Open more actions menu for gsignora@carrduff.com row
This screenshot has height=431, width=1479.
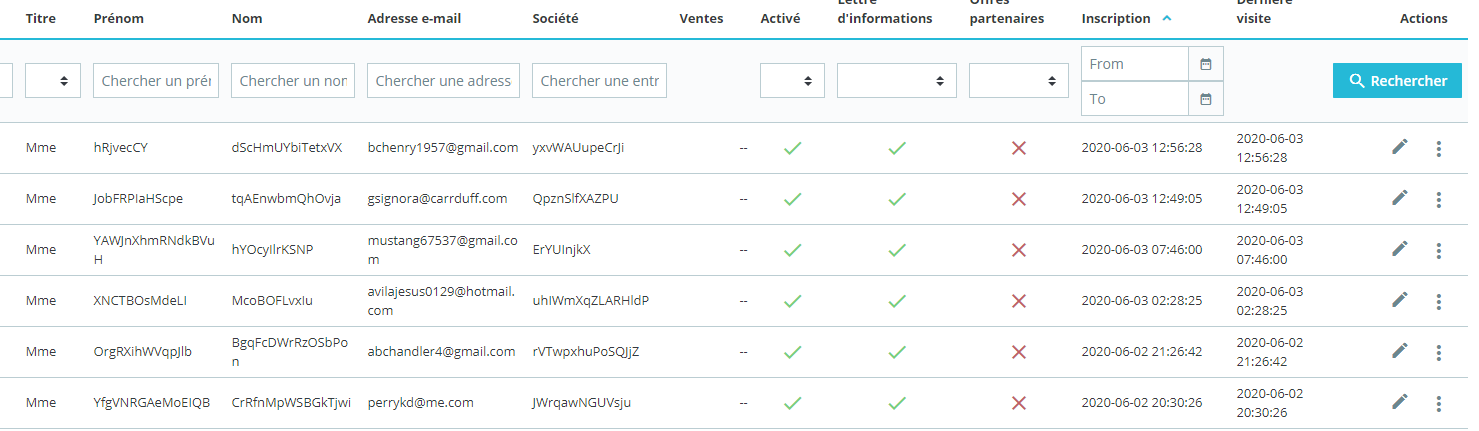1439,200
